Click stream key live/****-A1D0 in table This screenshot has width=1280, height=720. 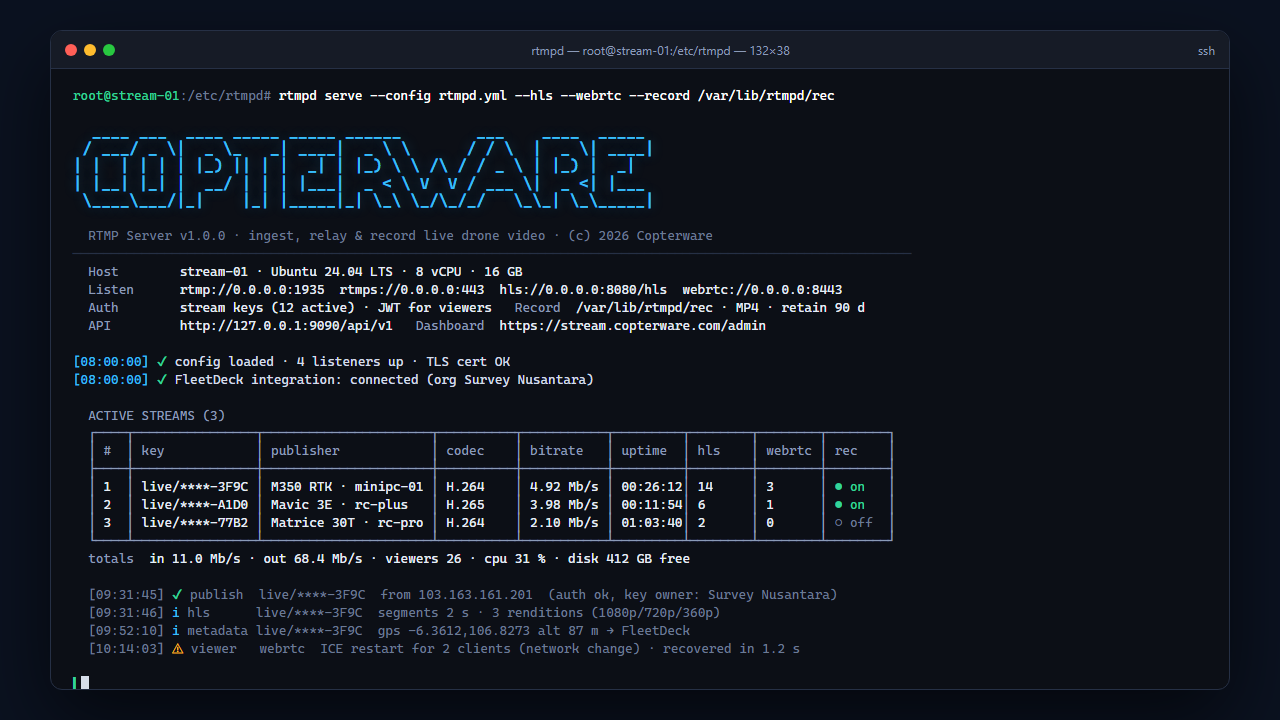pos(195,505)
